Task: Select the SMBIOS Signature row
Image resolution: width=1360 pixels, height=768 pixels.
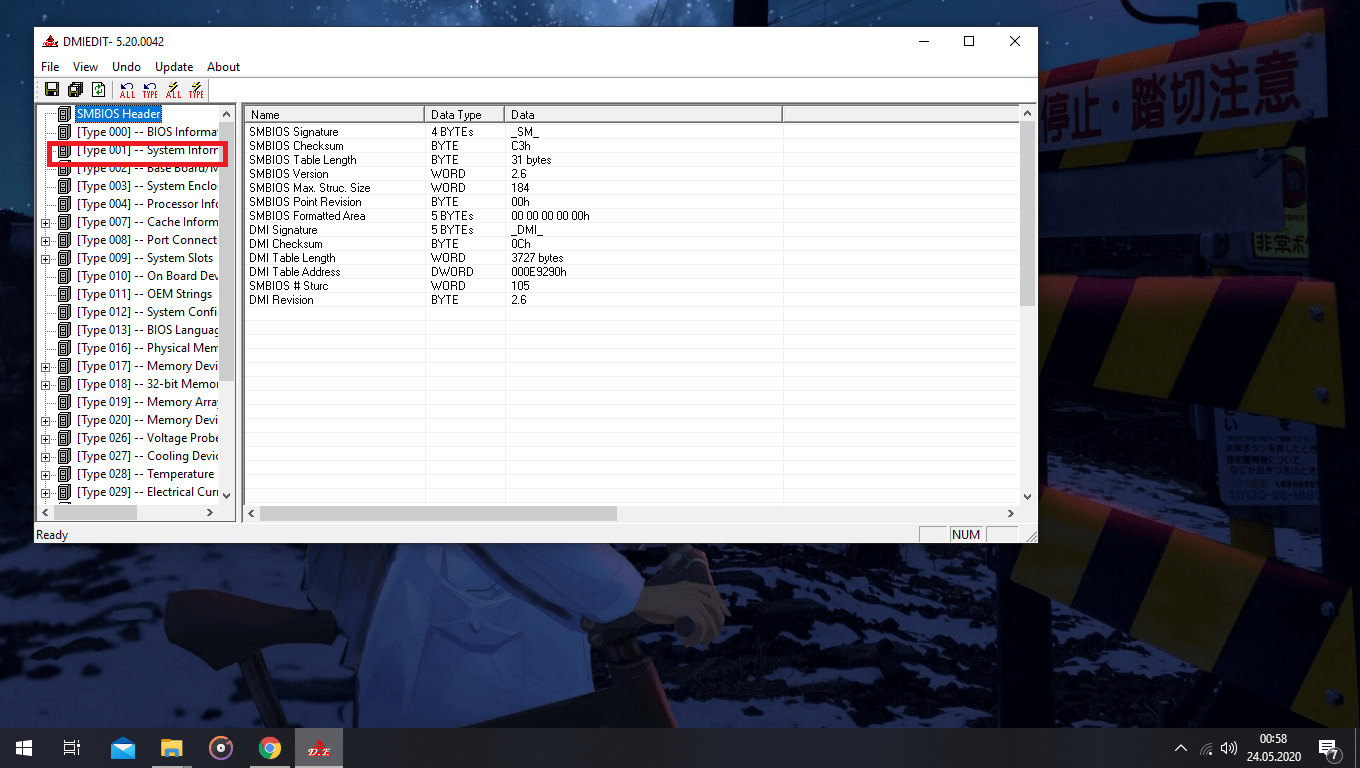Action: point(632,132)
